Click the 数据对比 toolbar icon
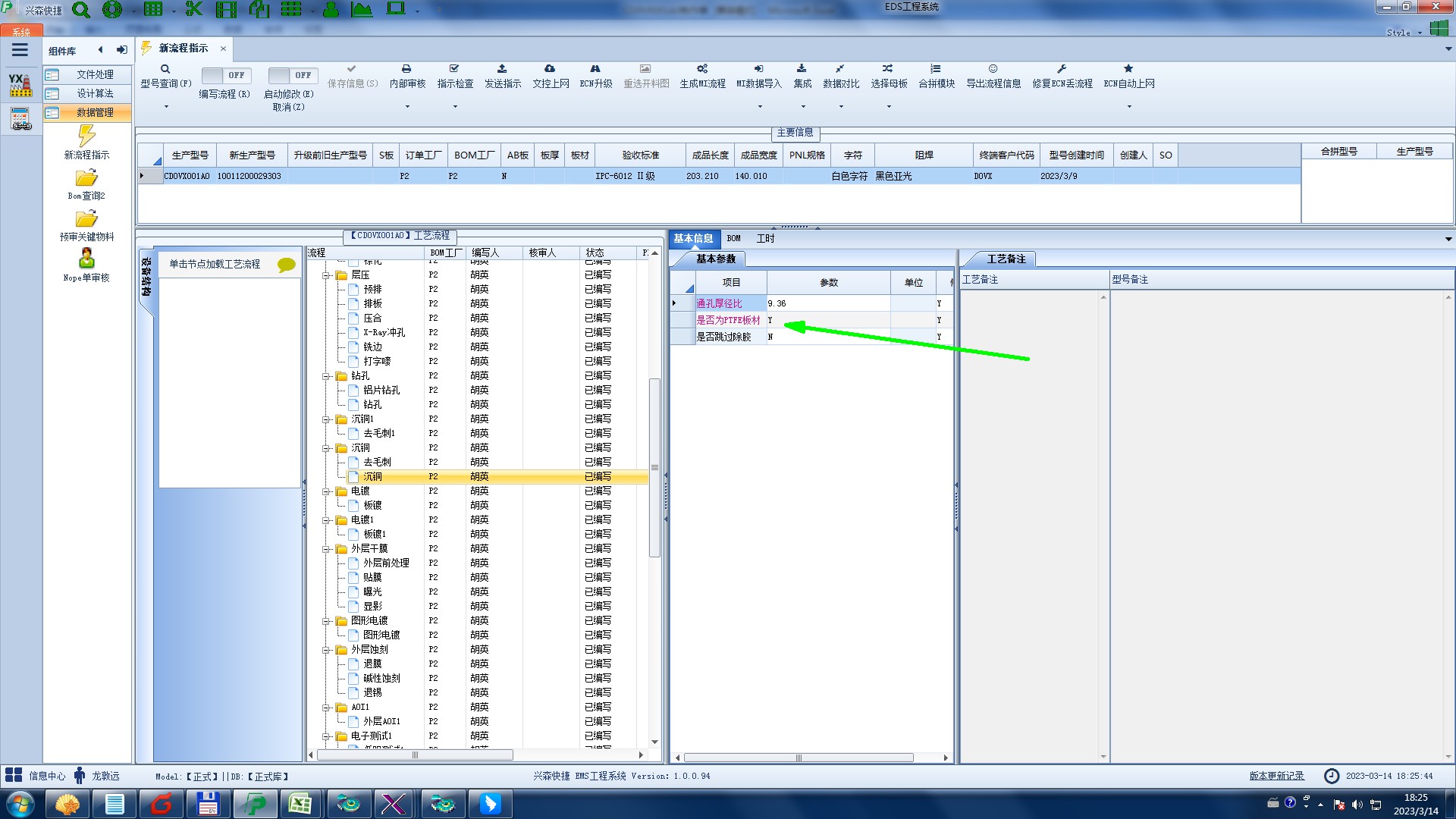The height and width of the screenshot is (819, 1456). click(840, 69)
